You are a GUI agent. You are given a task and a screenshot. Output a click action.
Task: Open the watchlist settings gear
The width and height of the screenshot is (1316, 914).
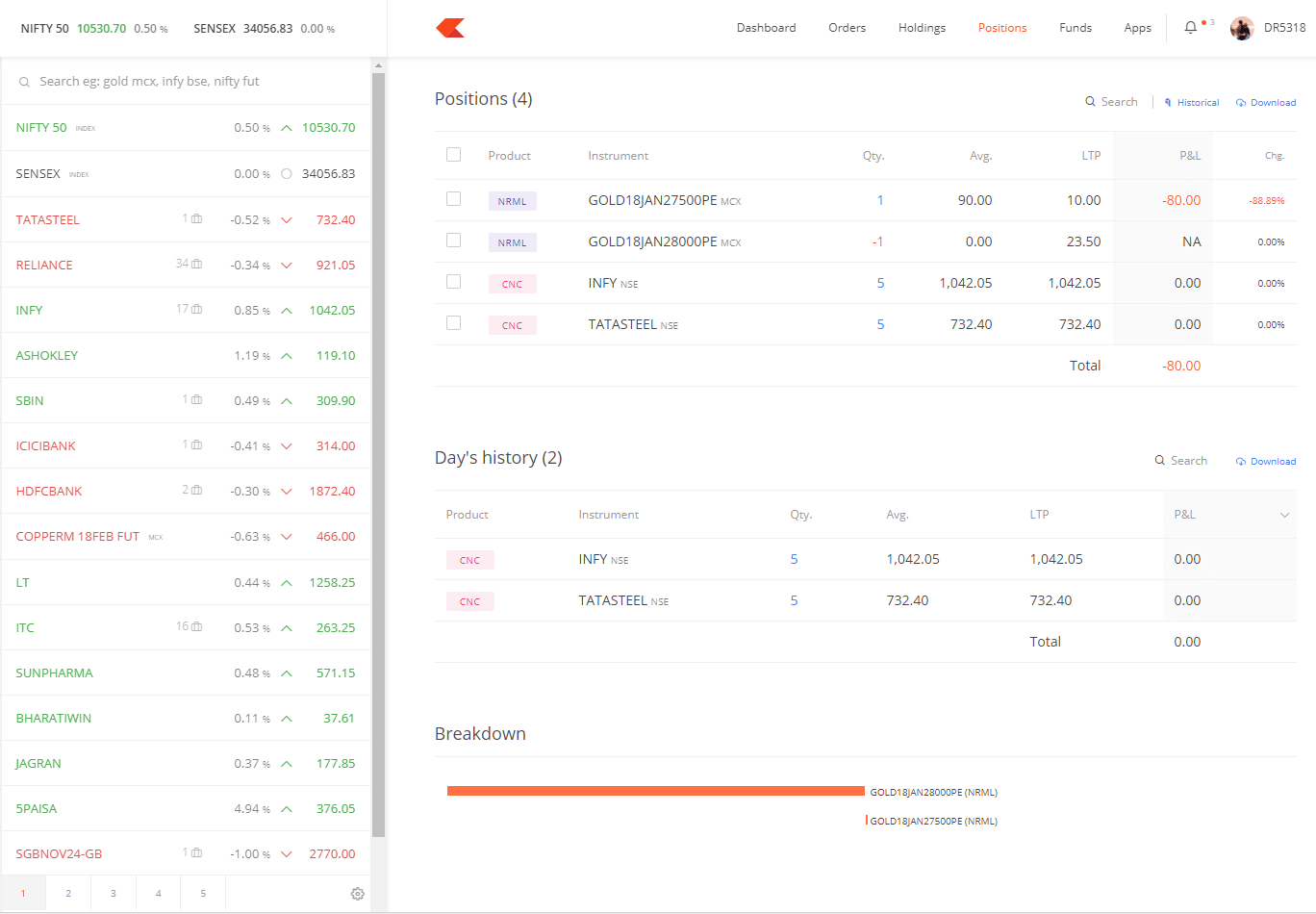coord(358,894)
